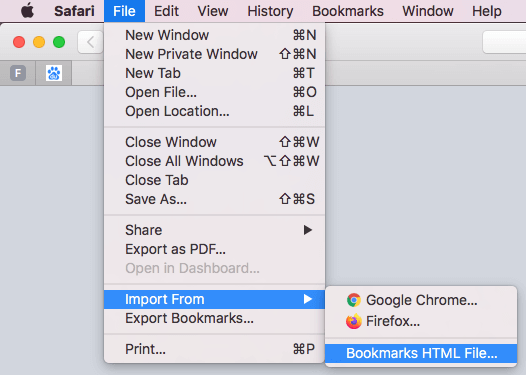The image size is (526, 375).
Task: Switch to the tab with F icon
Action: [x=18, y=73]
